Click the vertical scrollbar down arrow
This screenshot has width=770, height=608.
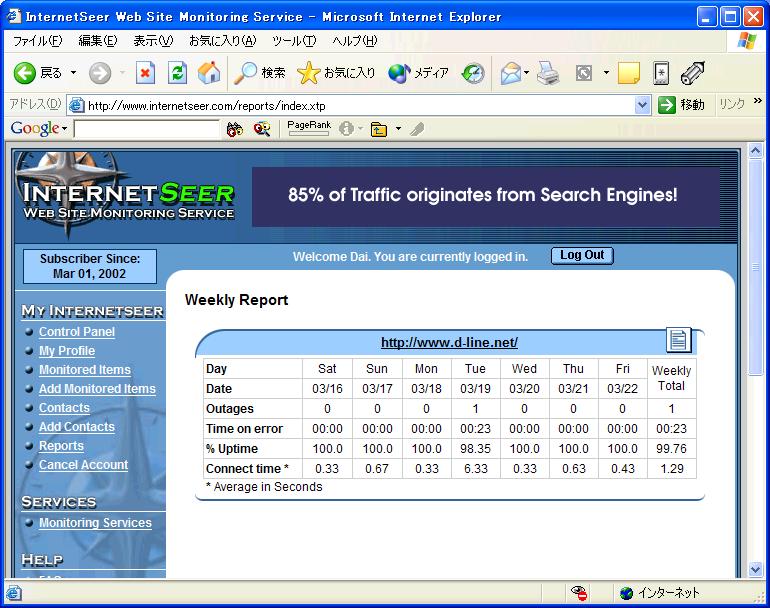[756, 570]
